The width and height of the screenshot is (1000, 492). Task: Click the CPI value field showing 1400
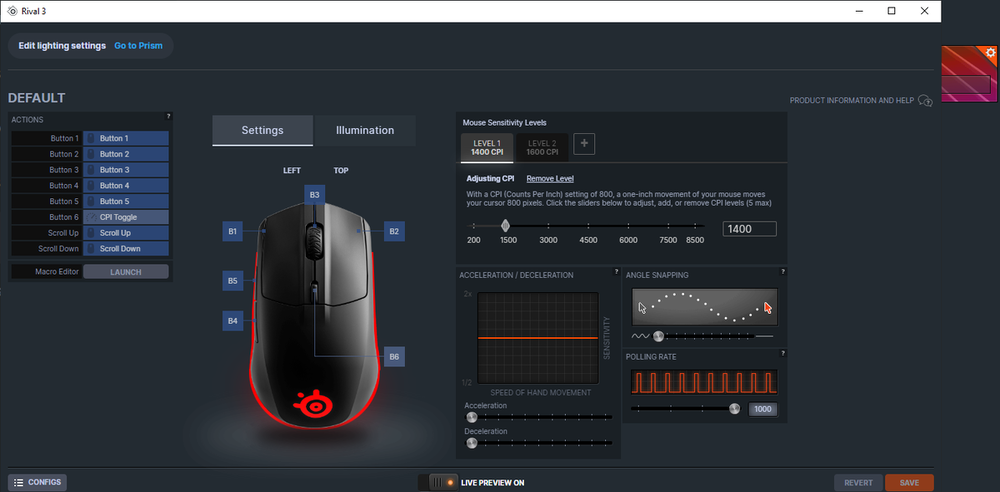(x=749, y=229)
